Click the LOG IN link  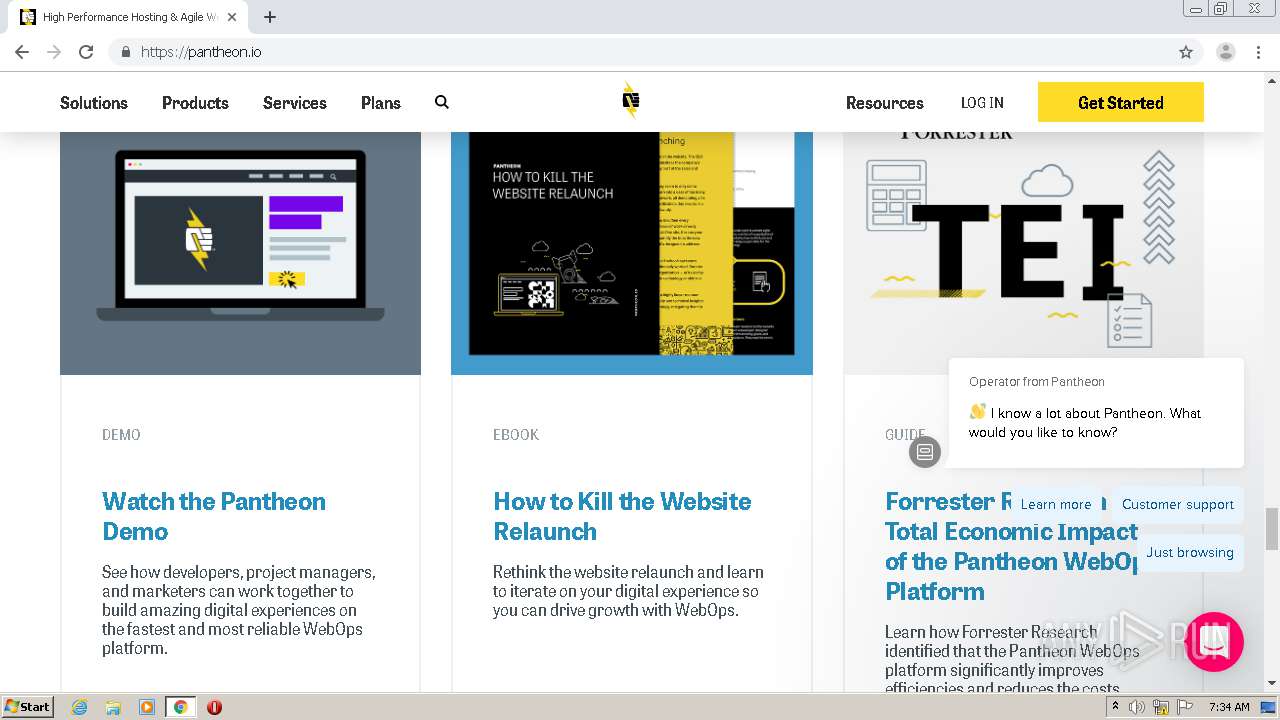(x=982, y=103)
